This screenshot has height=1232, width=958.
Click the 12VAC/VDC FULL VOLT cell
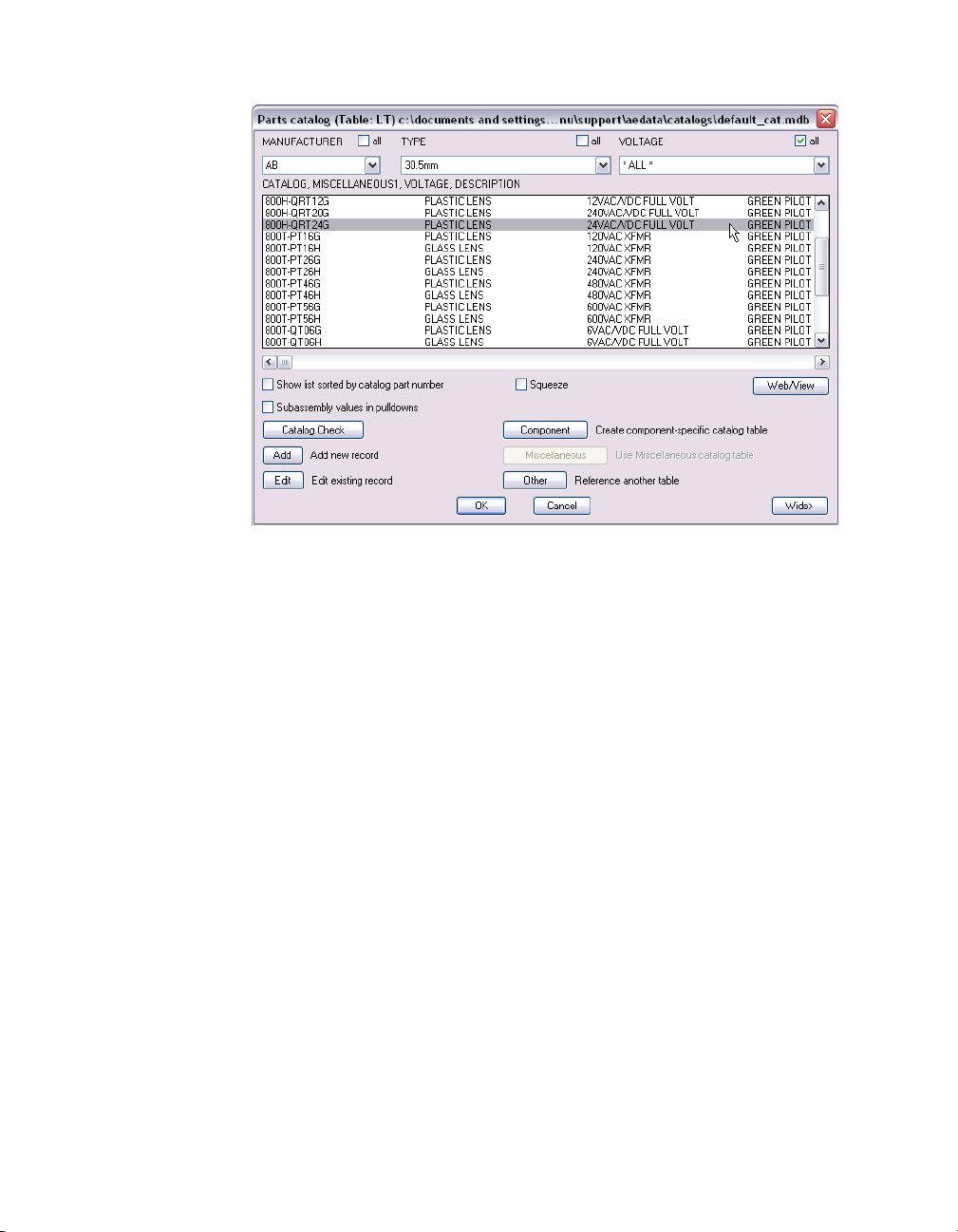[x=641, y=201]
